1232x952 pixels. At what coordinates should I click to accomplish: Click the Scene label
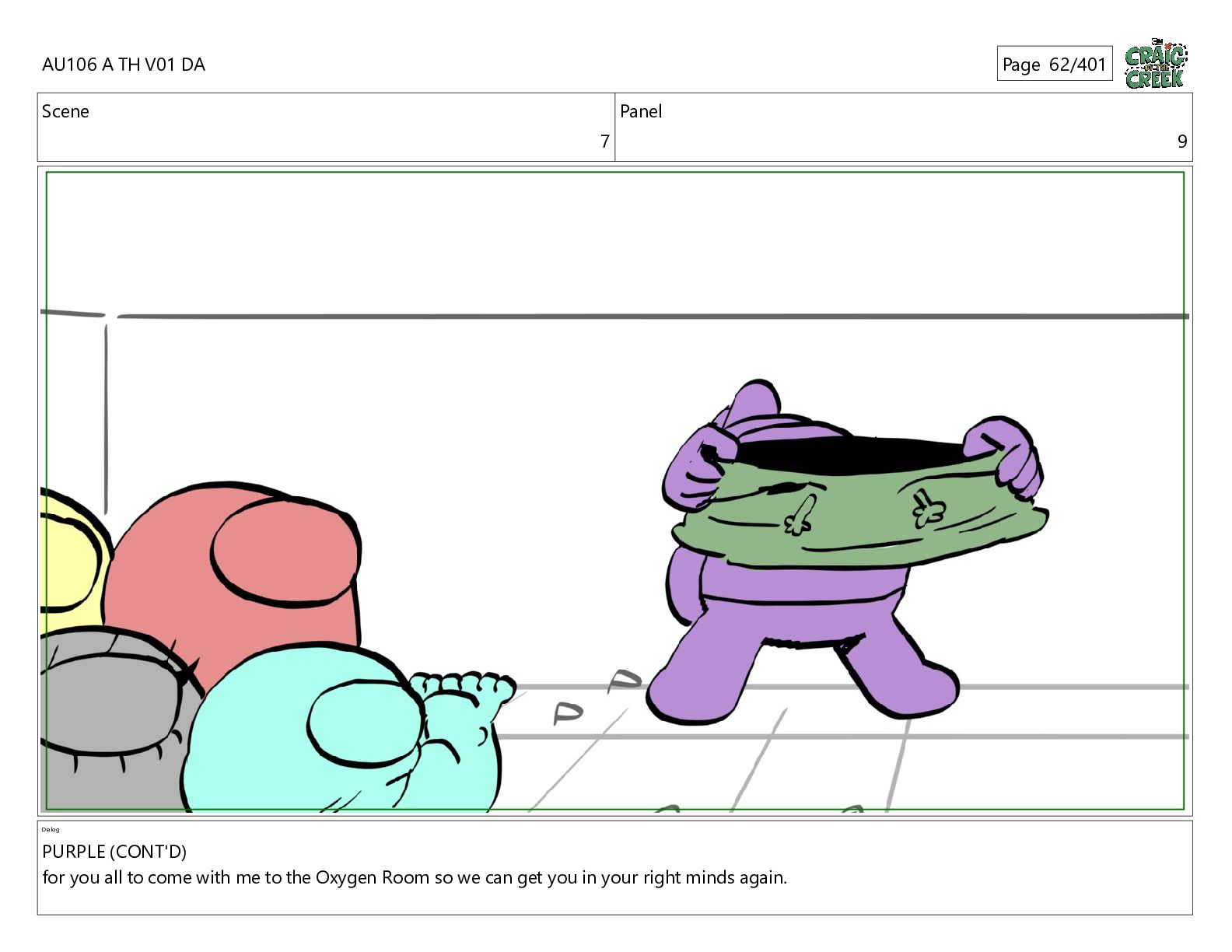[x=65, y=111]
